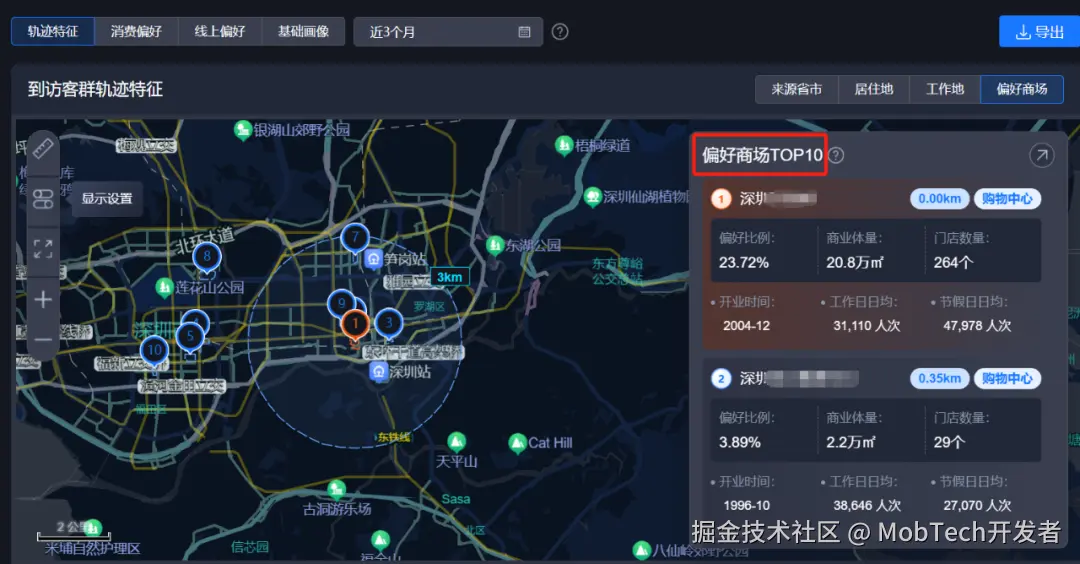This screenshot has height=564, width=1080.
Task: Zoom in the map with plus icon
Action: 43,300
